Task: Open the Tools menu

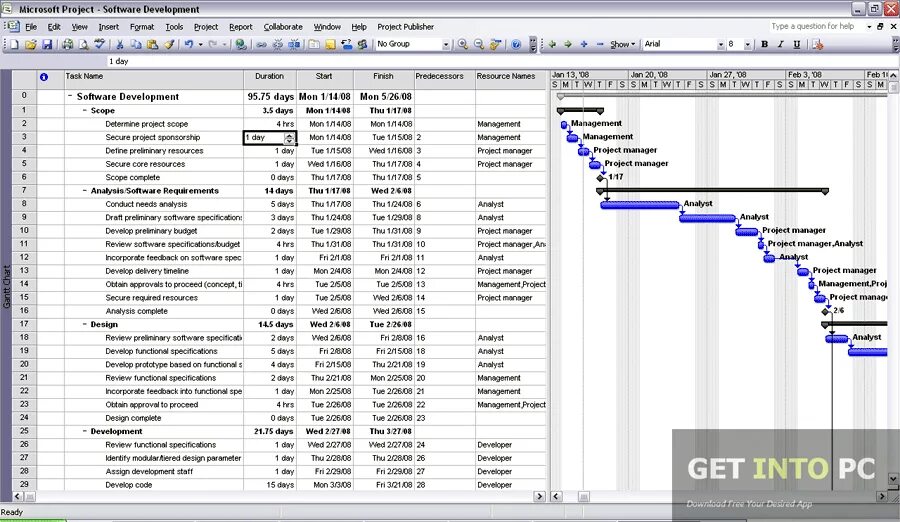Action: click(x=174, y=27)
